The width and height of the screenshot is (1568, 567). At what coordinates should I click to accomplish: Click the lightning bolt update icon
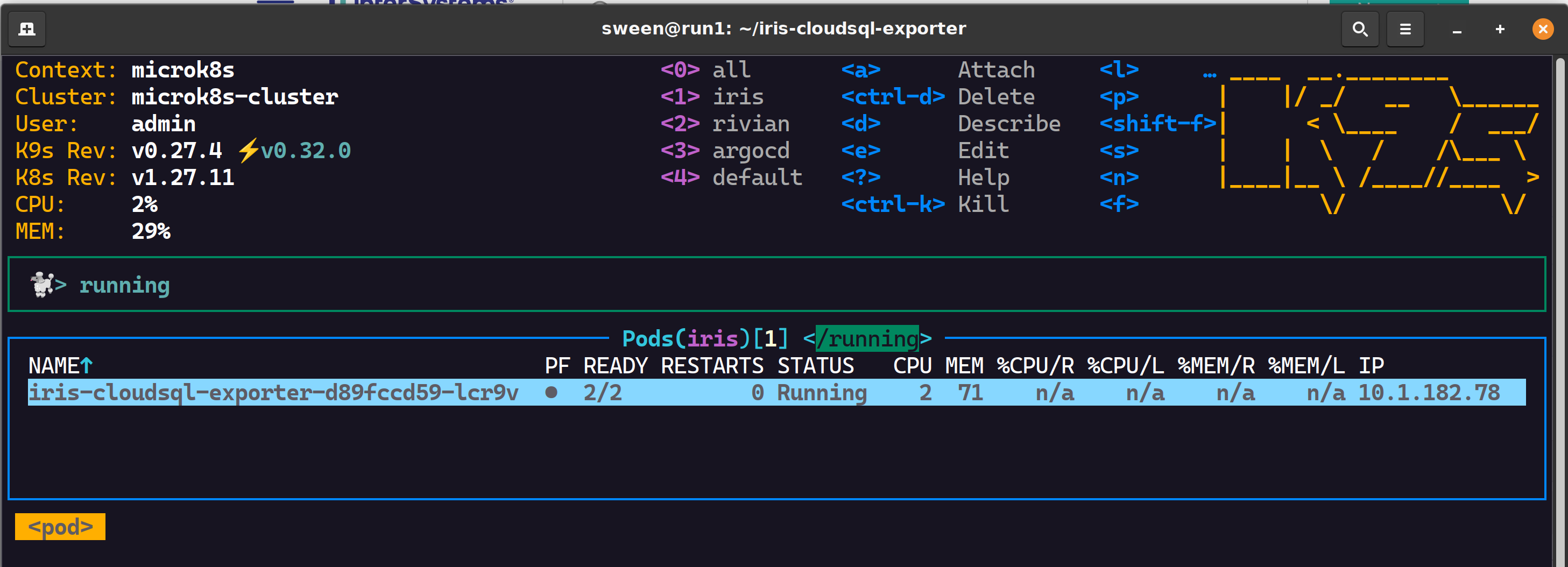coord(247,150)
